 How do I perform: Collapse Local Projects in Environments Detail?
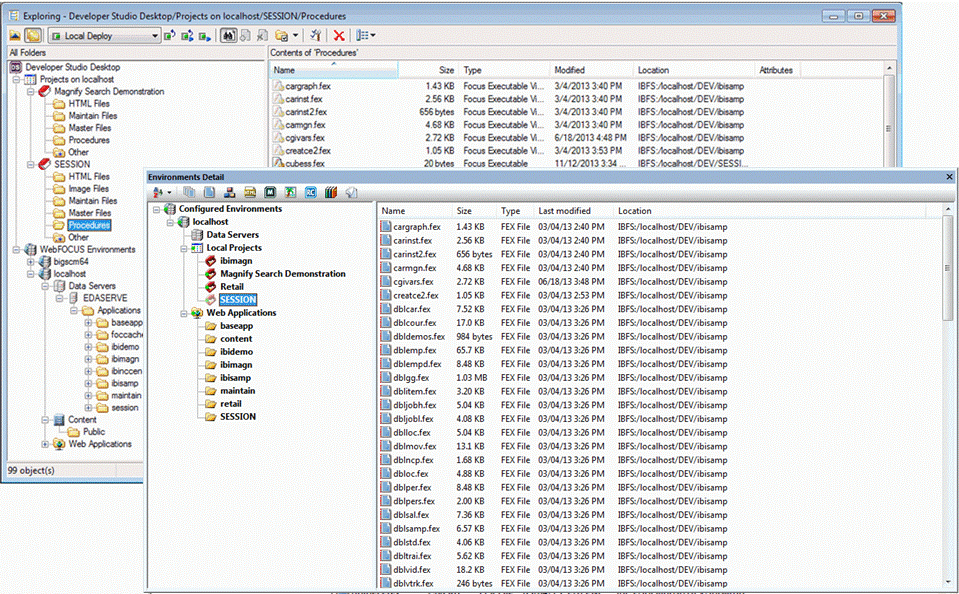tap(184, 248)
